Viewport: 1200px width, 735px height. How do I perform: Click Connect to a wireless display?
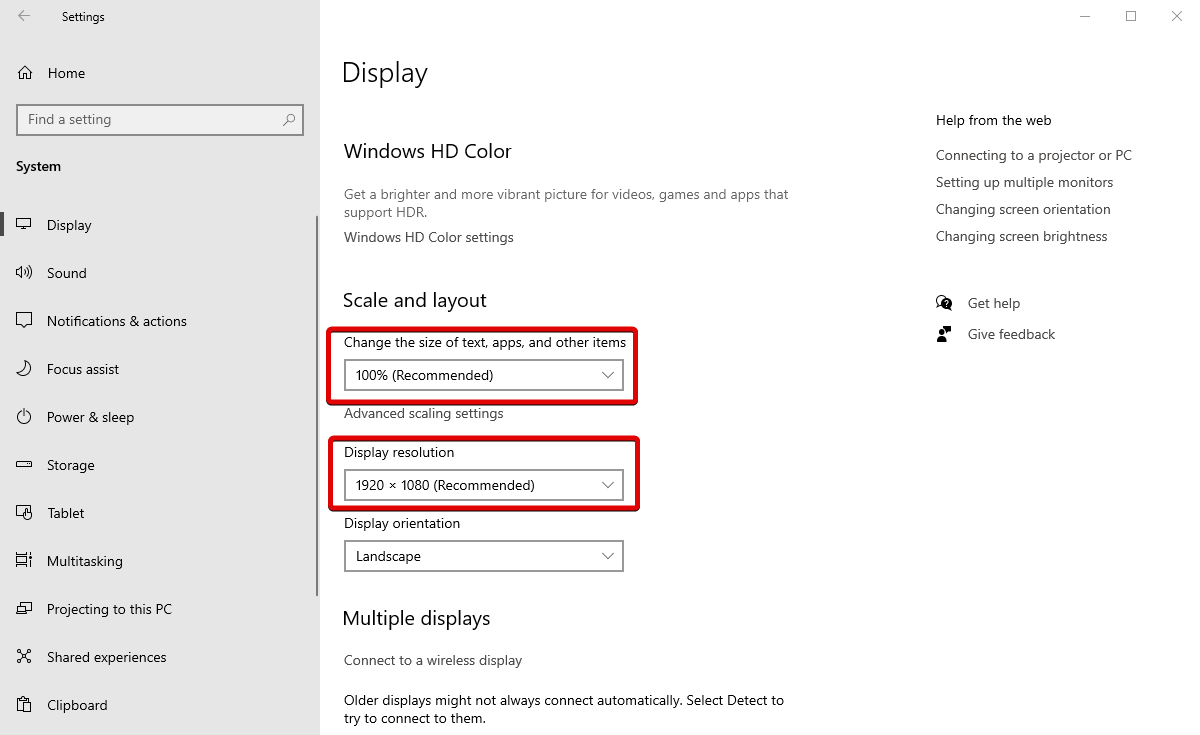coord(433,660)
